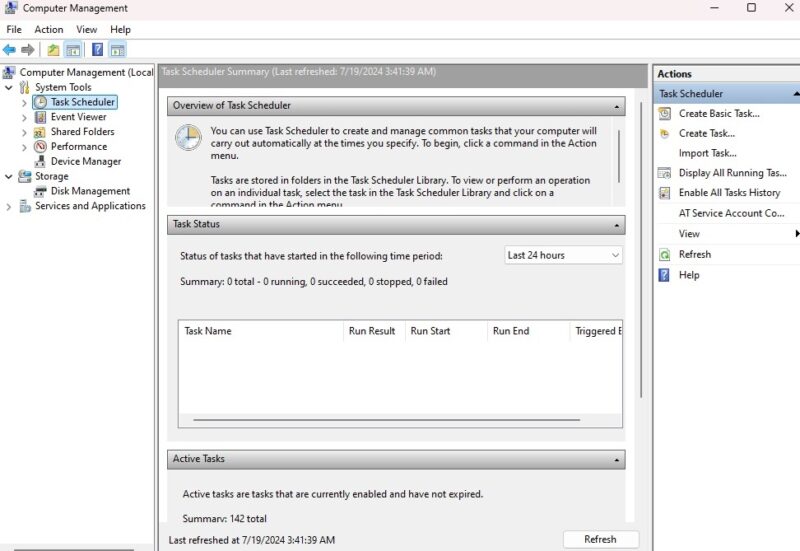Click the Triggered By column header
The width and height of the screenshot is (800, 551).
[x=596, y=331]
